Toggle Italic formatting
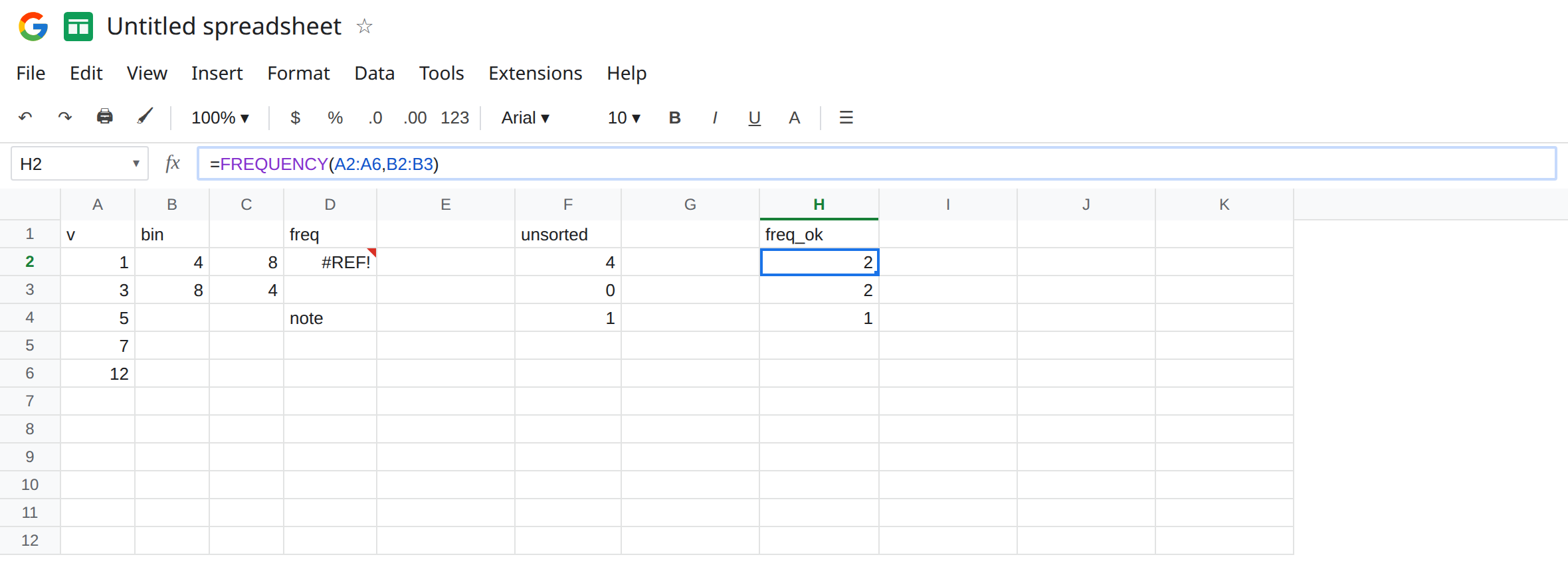The width and height of the screenshot is (1568, 563). pyautogui.click(x=715, y=118)
